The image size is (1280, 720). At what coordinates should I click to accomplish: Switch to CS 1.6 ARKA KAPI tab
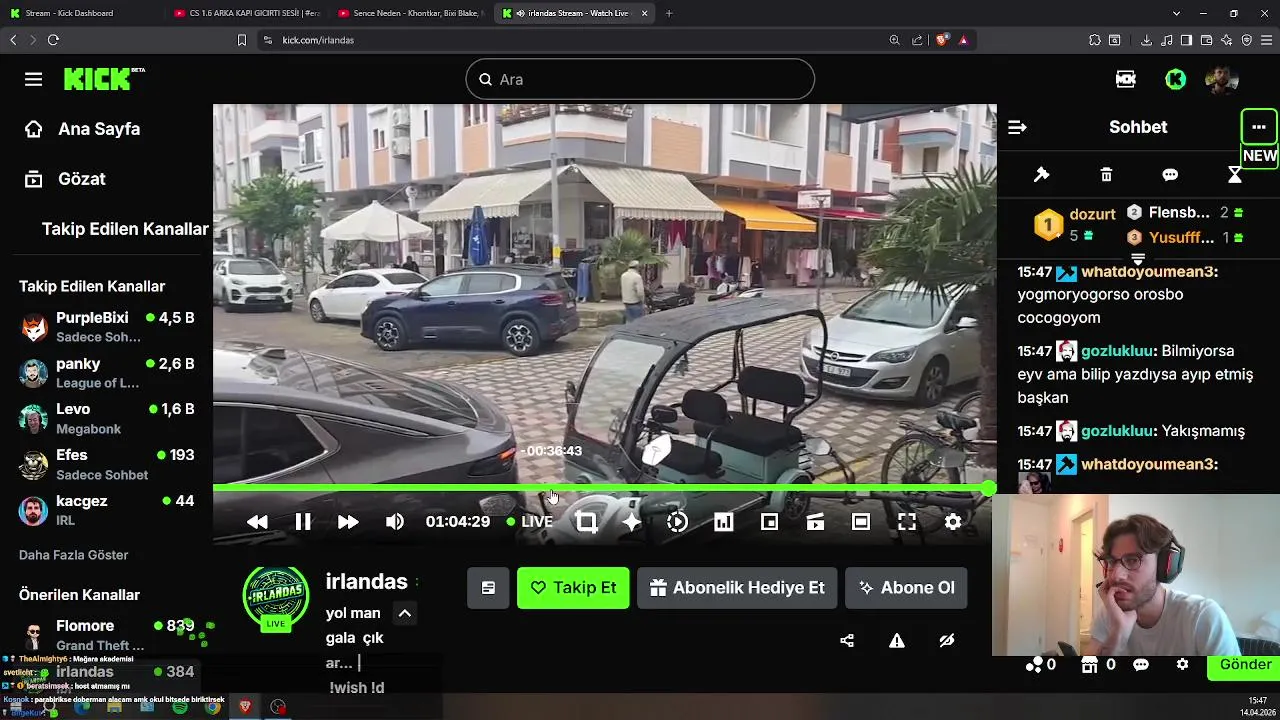(246, 13)
